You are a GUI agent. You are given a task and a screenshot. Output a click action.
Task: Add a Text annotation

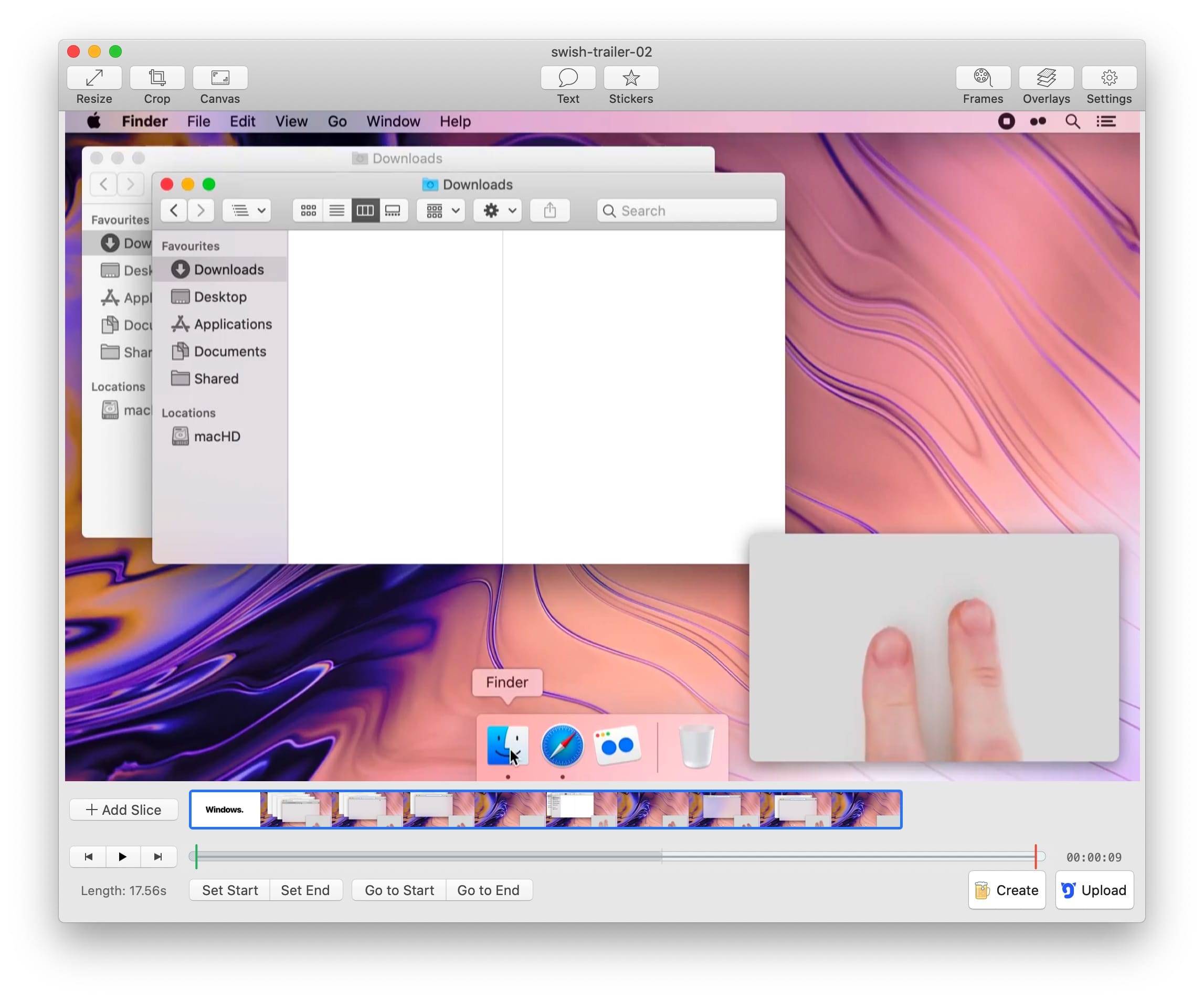[x=567, y=78]
